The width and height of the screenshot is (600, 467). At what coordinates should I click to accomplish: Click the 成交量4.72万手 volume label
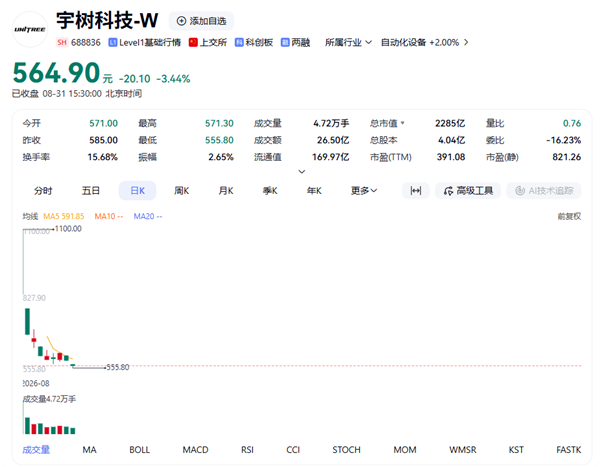(49, 399)
